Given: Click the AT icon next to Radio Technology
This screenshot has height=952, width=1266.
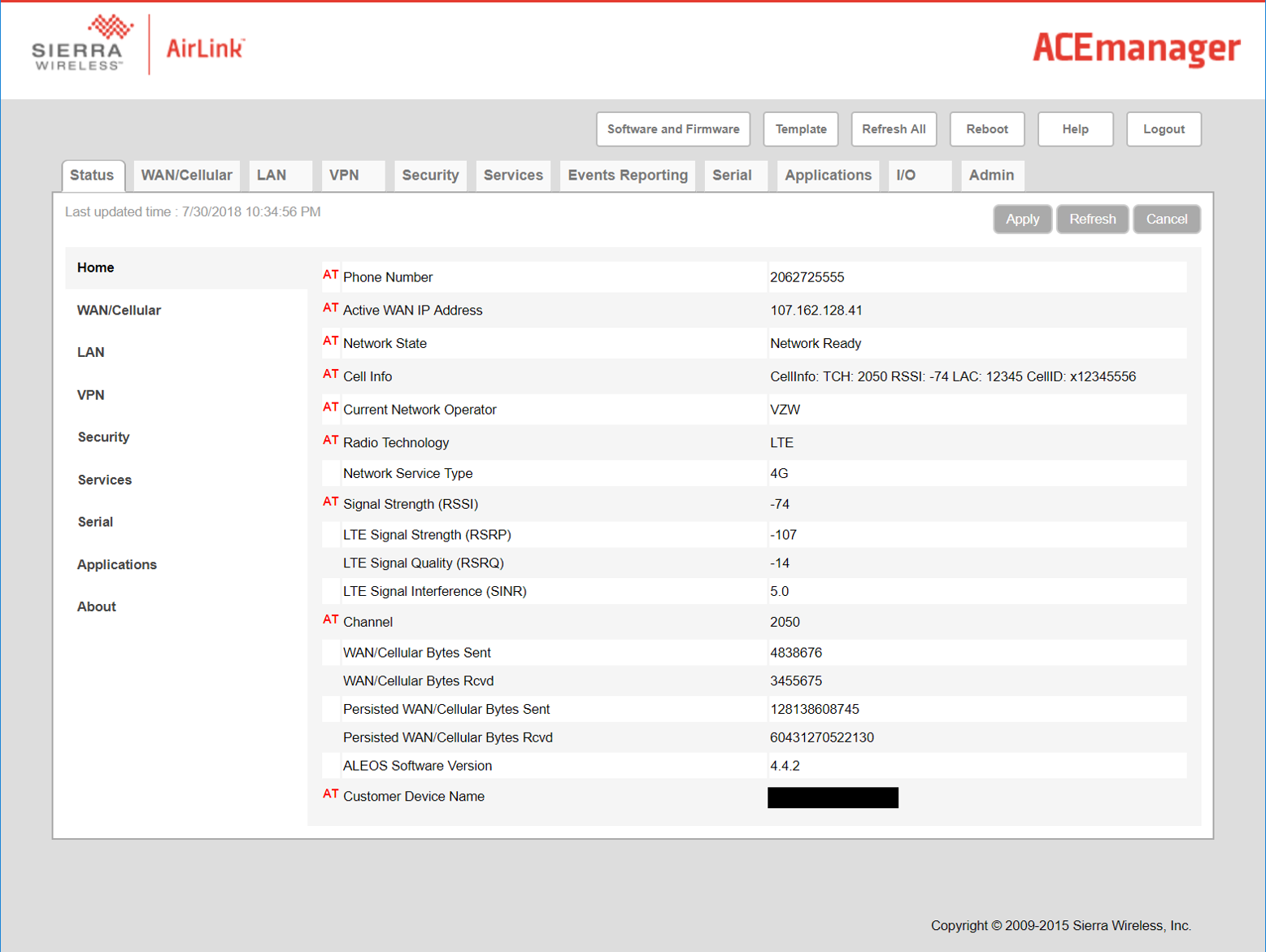Looking at the screenshot, I should [330, 441].
